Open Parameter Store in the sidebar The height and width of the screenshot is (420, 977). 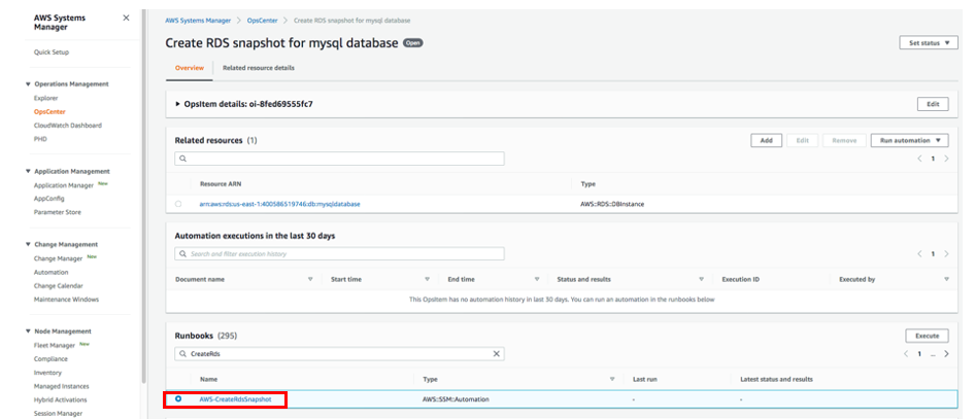(57, 212)
